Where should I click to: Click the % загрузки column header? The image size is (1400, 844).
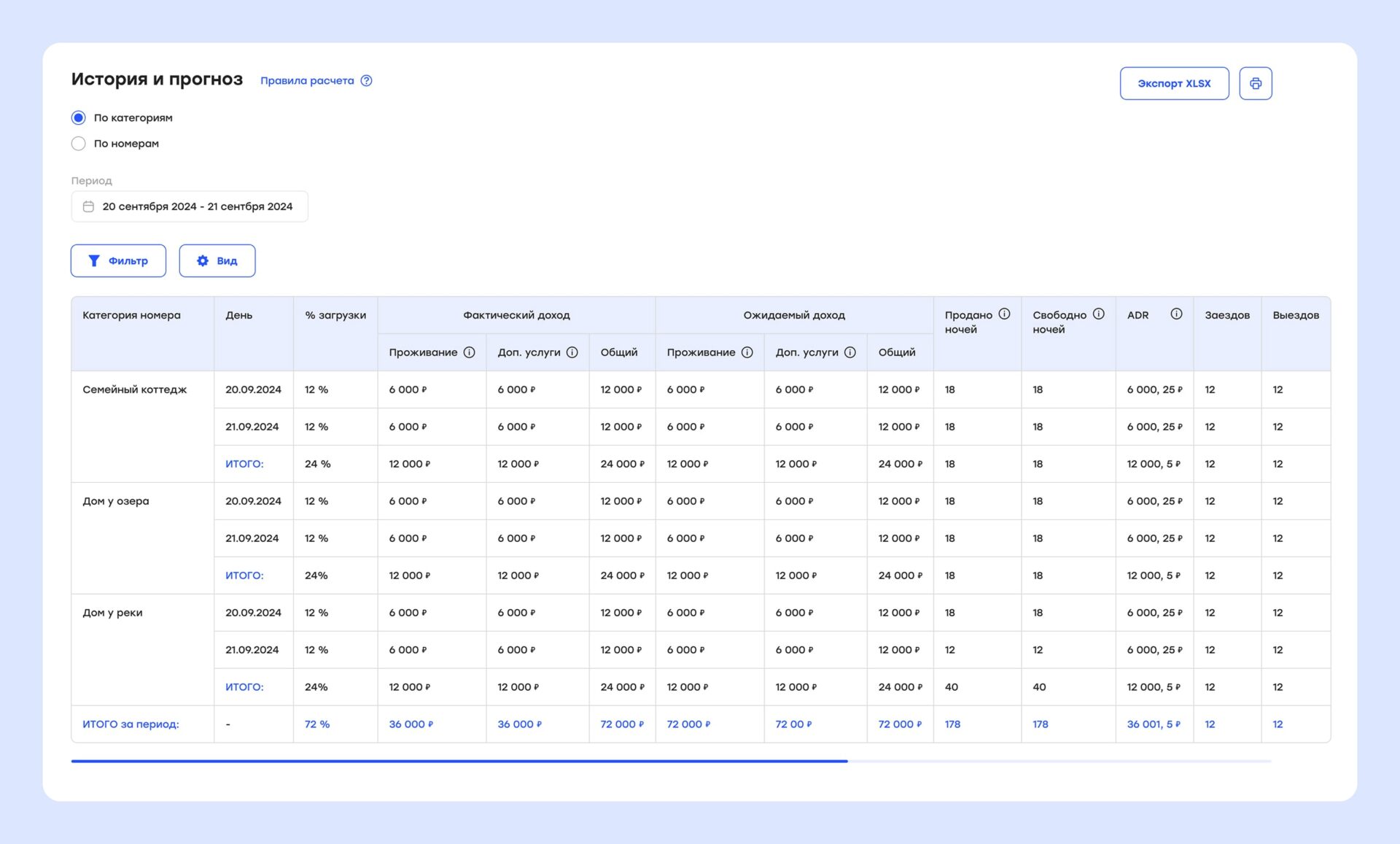pyautogui.click(x=335, y=315)
